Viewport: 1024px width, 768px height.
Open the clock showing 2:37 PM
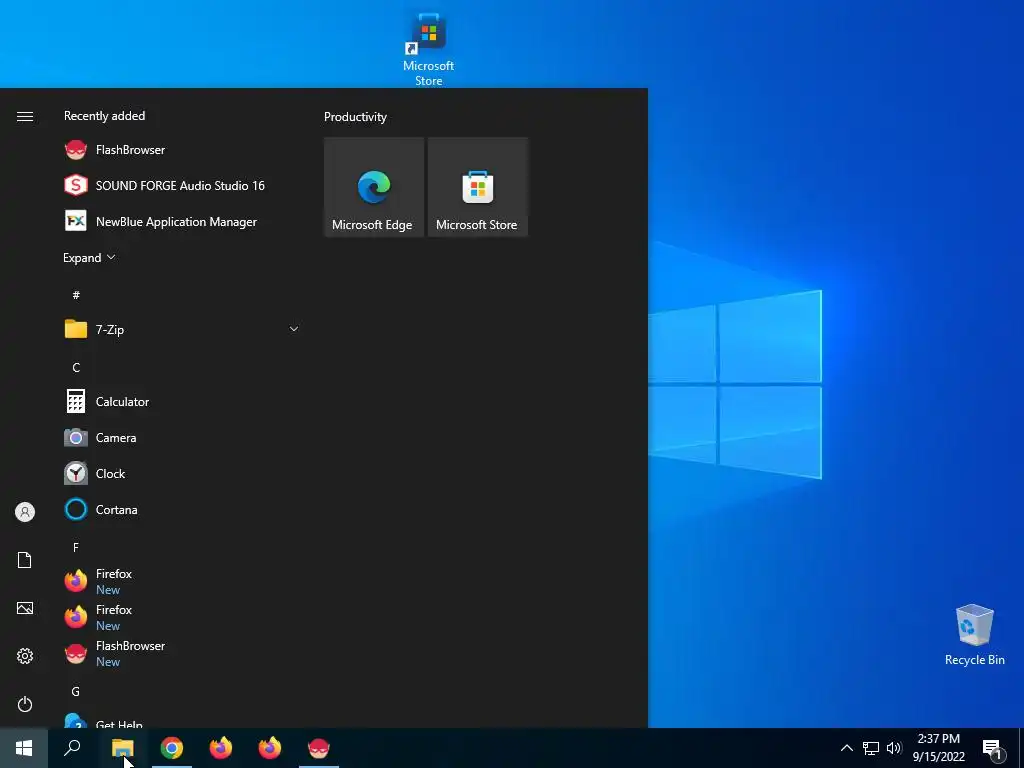point(938,748)
